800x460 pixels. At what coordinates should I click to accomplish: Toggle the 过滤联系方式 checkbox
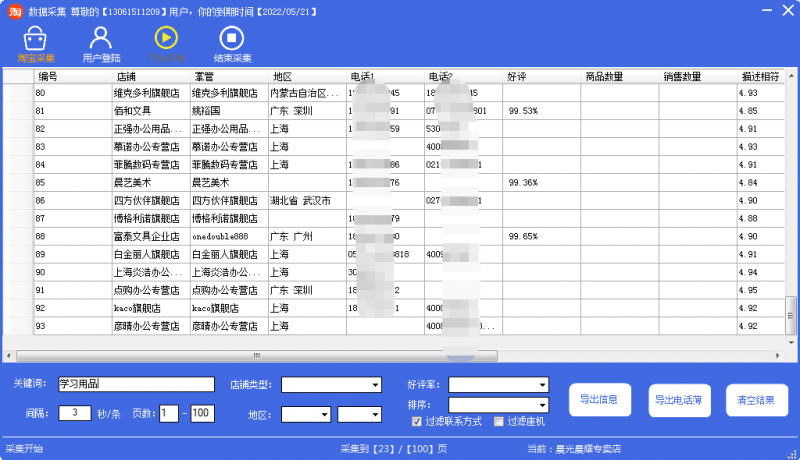coord(416,421)
